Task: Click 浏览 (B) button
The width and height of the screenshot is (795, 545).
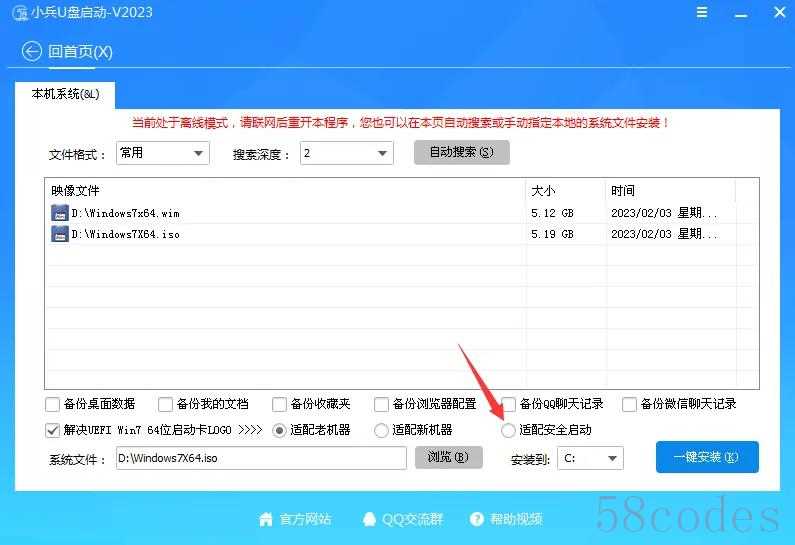Action: tap(448, 457)
